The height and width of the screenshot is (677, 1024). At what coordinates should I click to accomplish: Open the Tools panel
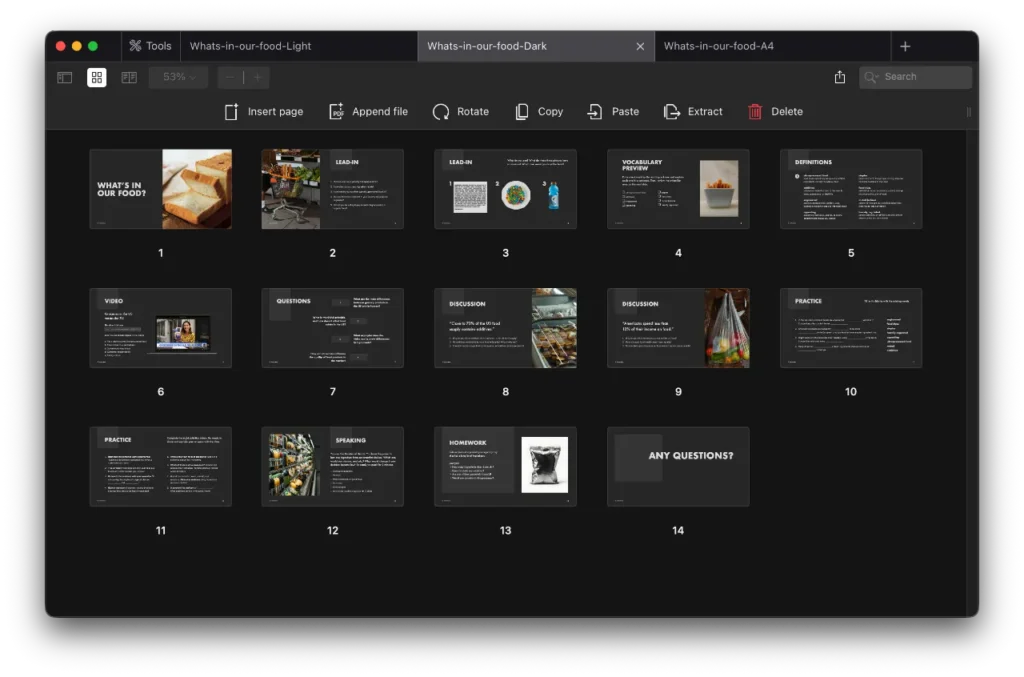[149, 46]
